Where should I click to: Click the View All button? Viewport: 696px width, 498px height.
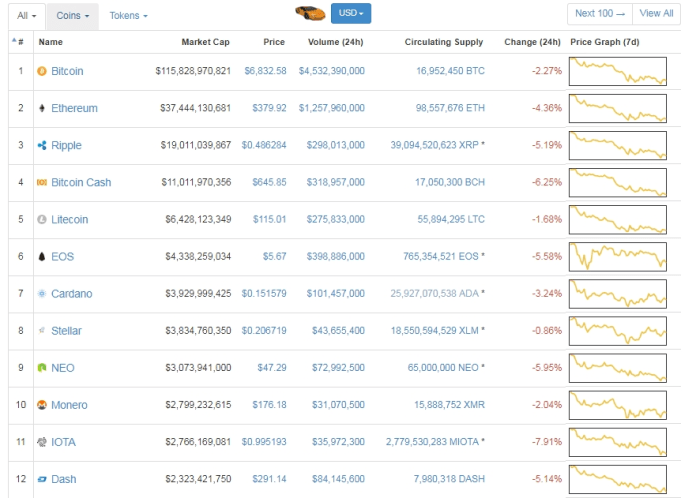pyautogui.click(x=656, y=14)
